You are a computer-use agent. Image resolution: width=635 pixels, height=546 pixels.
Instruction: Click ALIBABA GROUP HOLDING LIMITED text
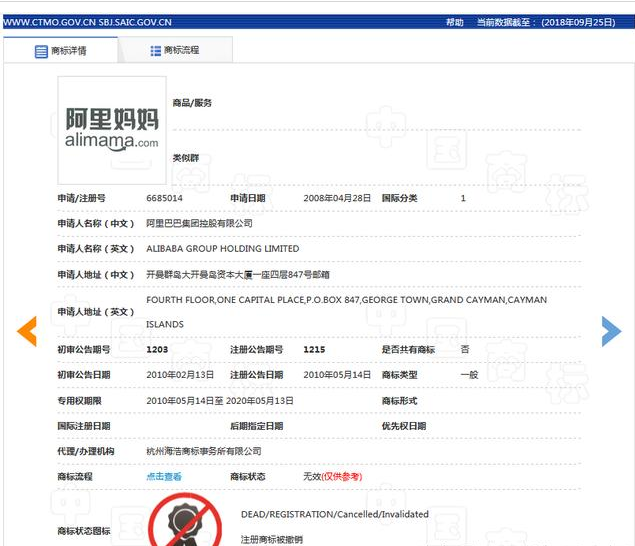click(222, 249)
